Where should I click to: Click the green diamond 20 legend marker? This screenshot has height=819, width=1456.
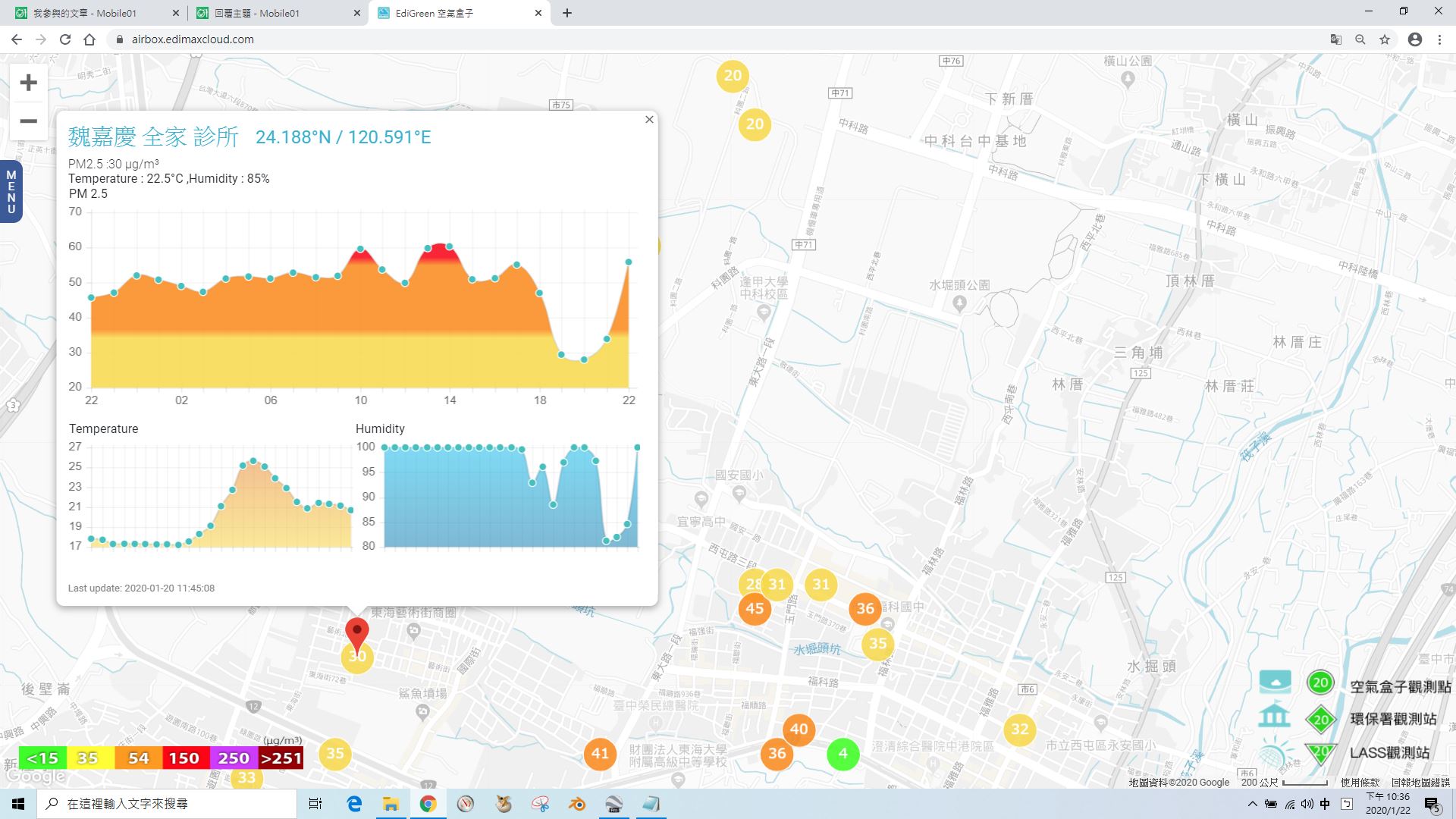[x=1320, y=719]
